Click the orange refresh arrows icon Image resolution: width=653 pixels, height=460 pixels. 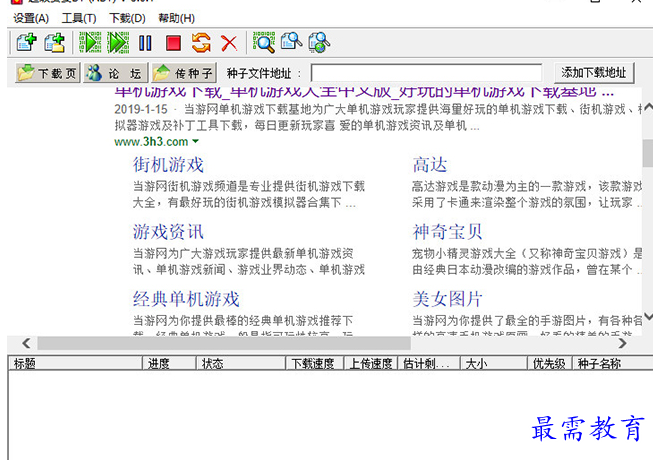pyautogui.click(x=201, y=43)
